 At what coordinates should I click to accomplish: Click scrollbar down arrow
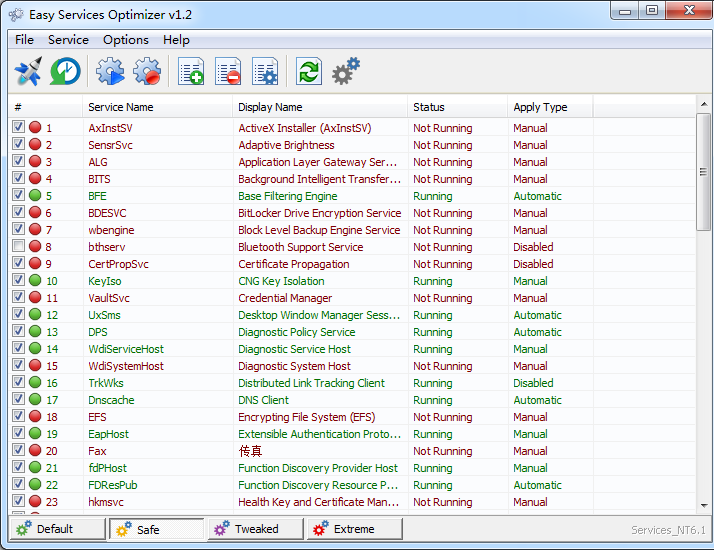pyautogui.click(x=704, y=505)
